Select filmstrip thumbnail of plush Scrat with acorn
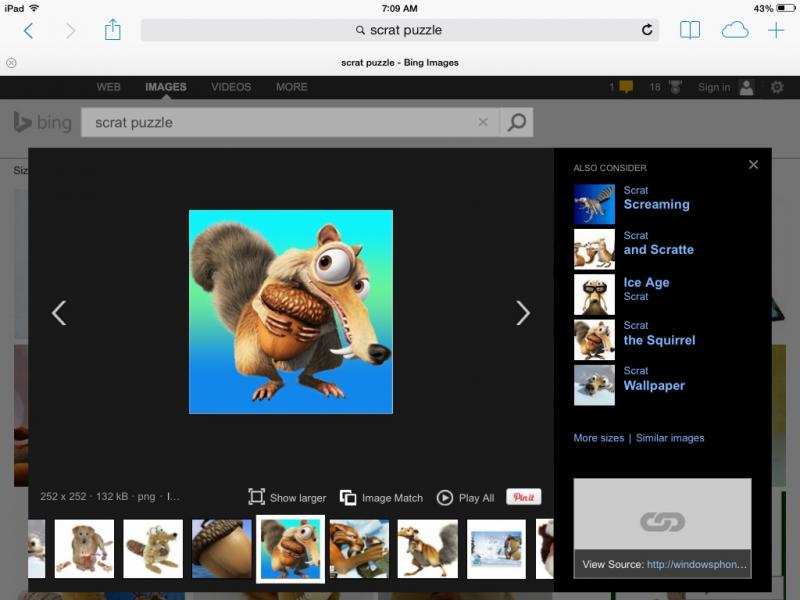This screenshot has height=600, width=800. point(153,549)
